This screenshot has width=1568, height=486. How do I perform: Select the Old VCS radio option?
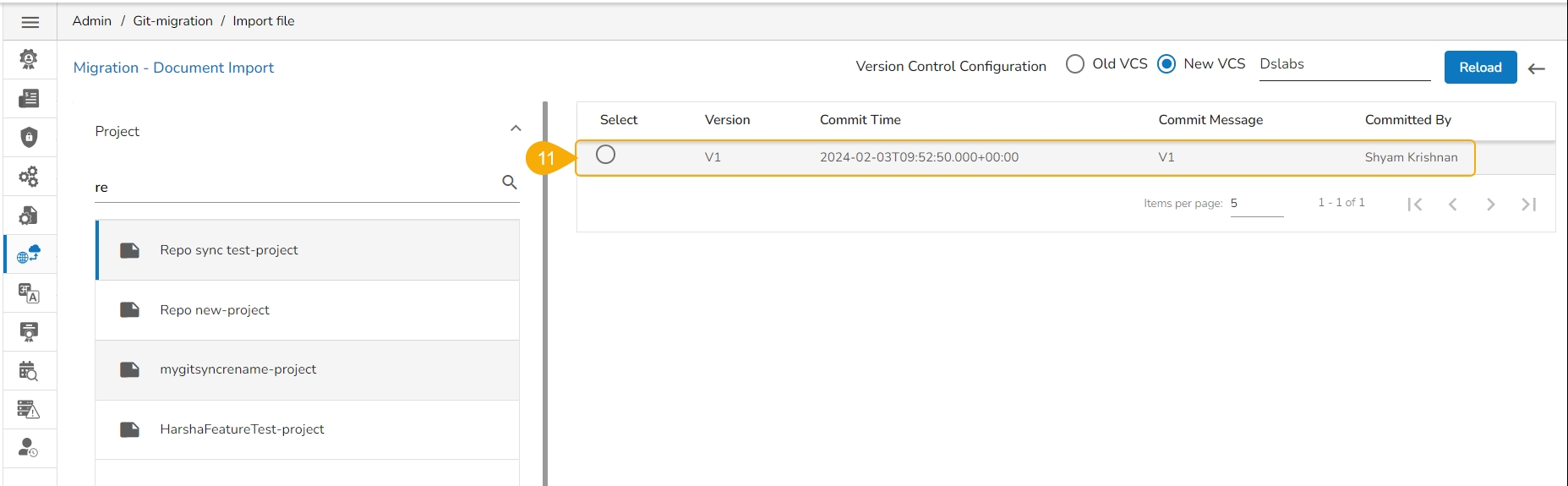(x=1075, y=64)
